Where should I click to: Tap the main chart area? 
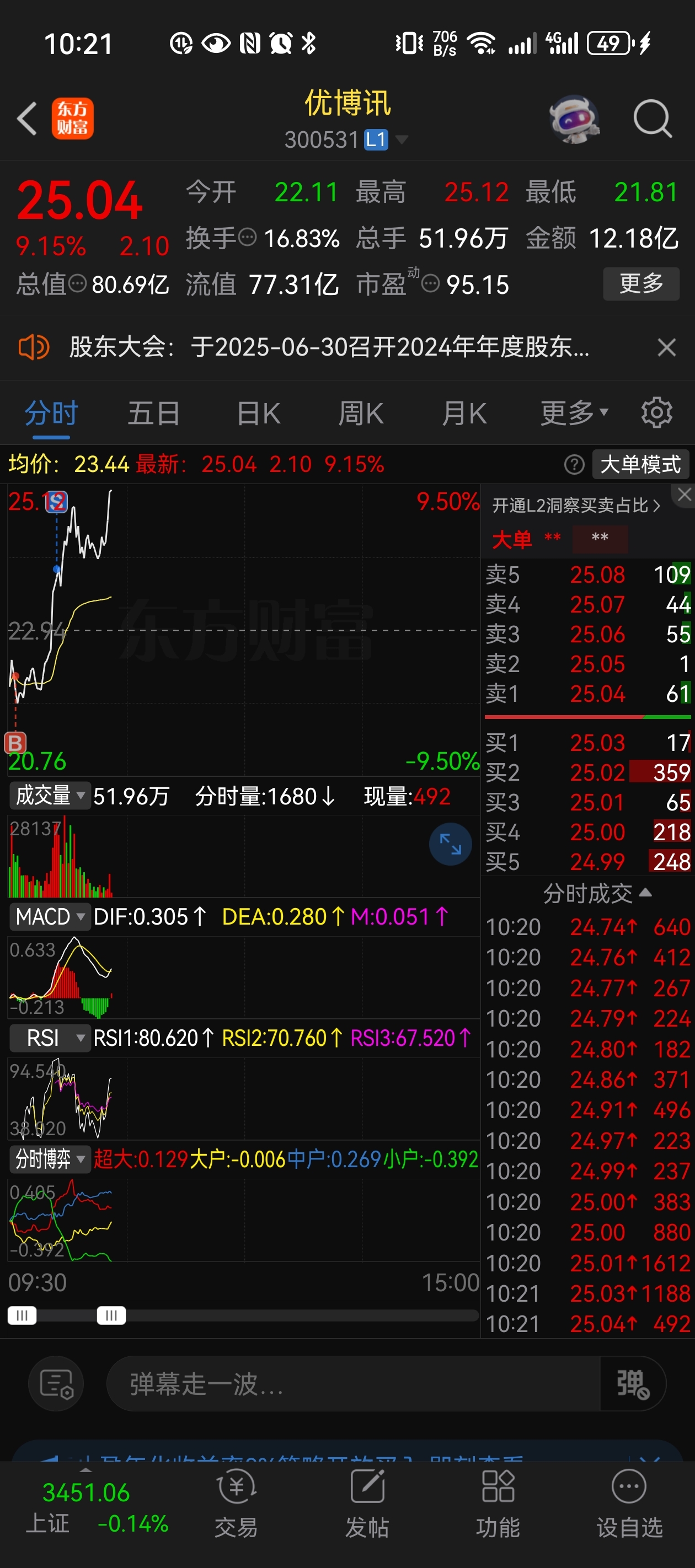(x=244, y=630)
